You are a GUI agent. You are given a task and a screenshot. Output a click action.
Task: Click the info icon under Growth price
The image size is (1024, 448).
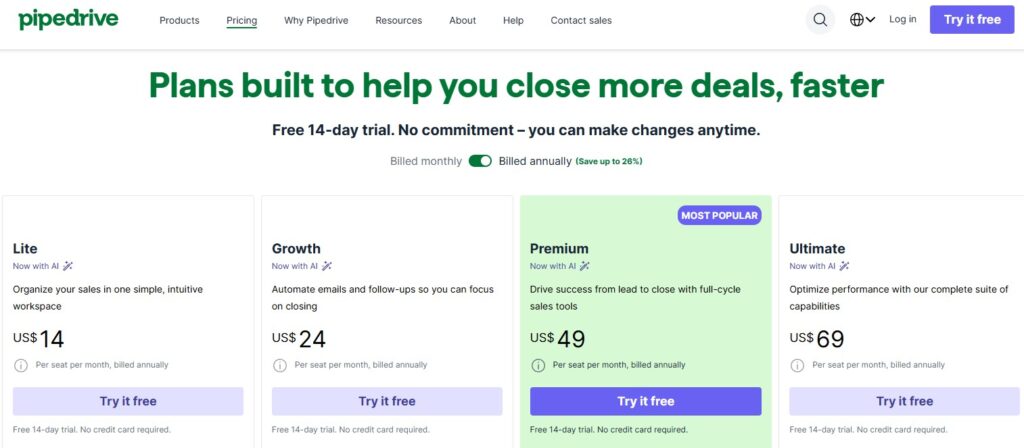(278, 365)
